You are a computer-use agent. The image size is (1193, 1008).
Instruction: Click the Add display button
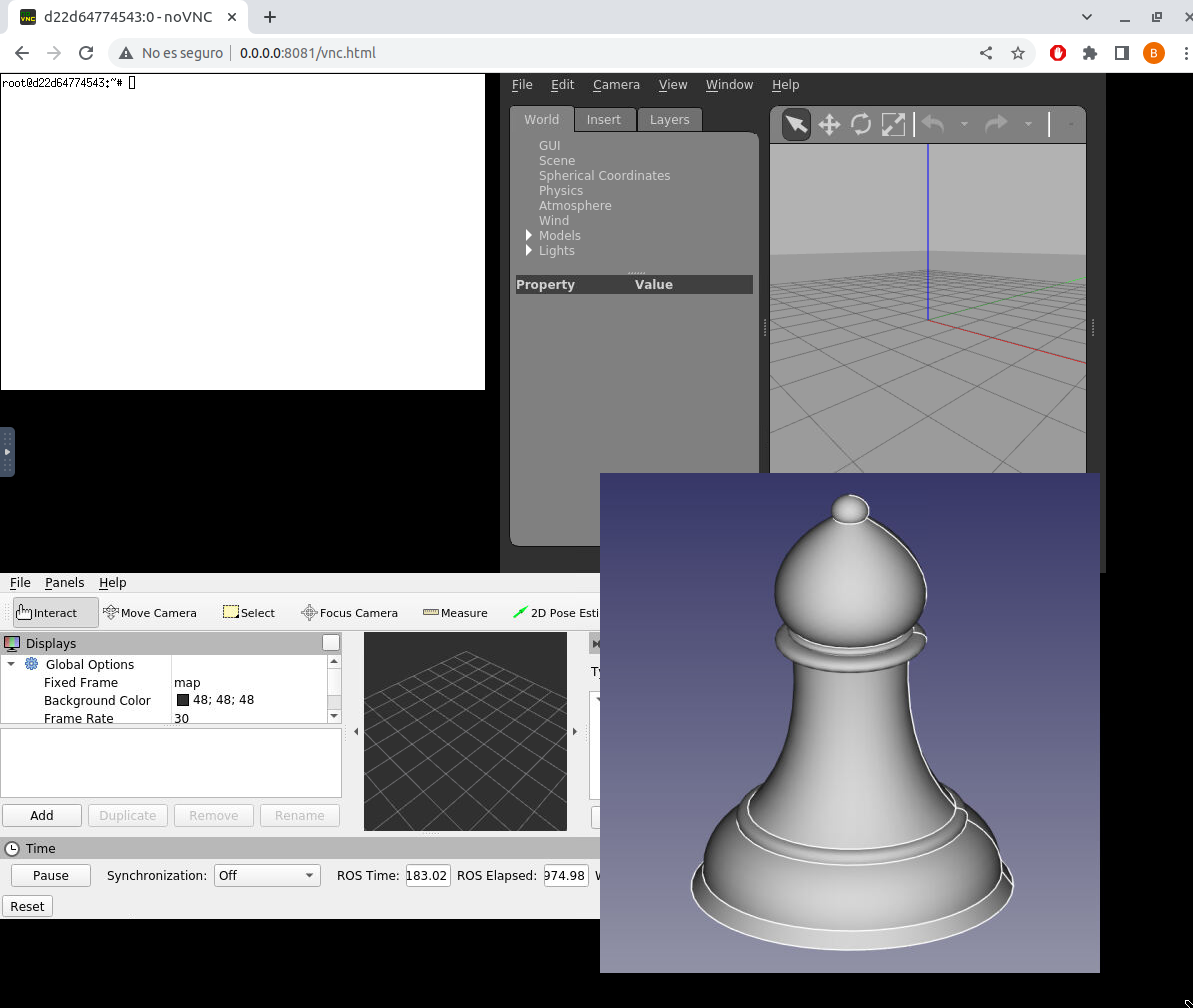click(42, 815)
